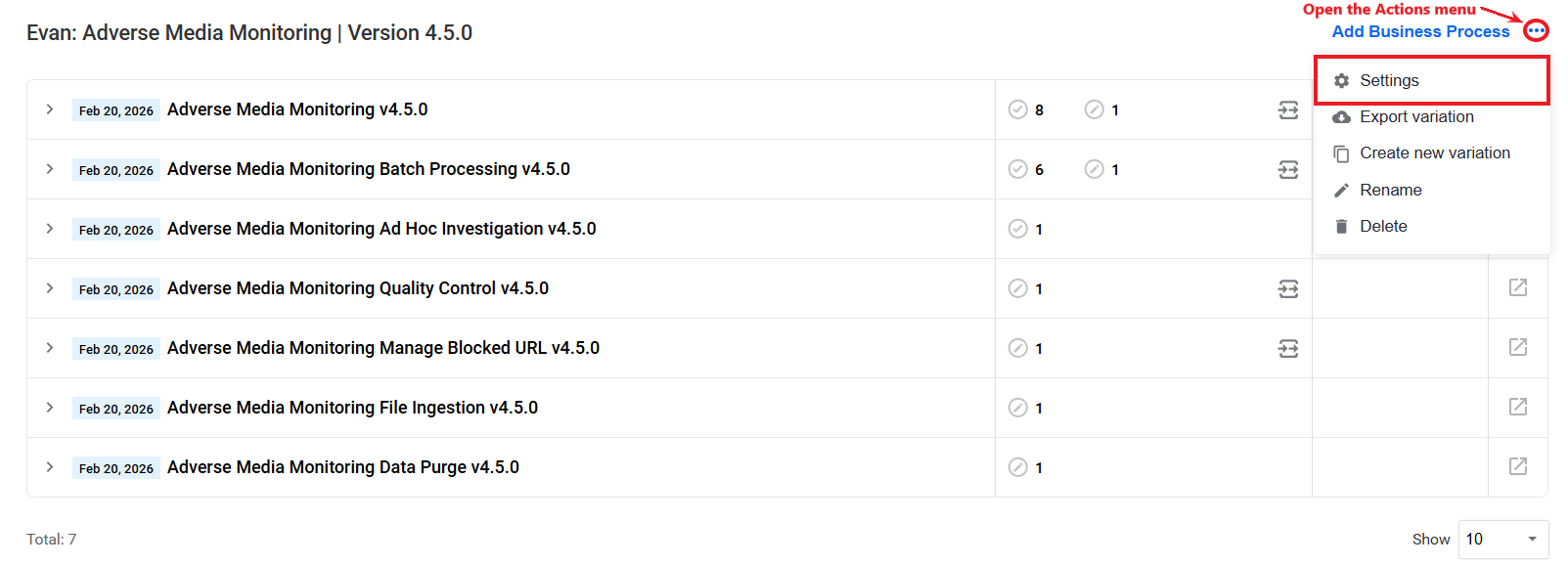Click the flow icon on Manage Blocked URL row
Screen dimensions: 1568x566
tap(1288, 348)
